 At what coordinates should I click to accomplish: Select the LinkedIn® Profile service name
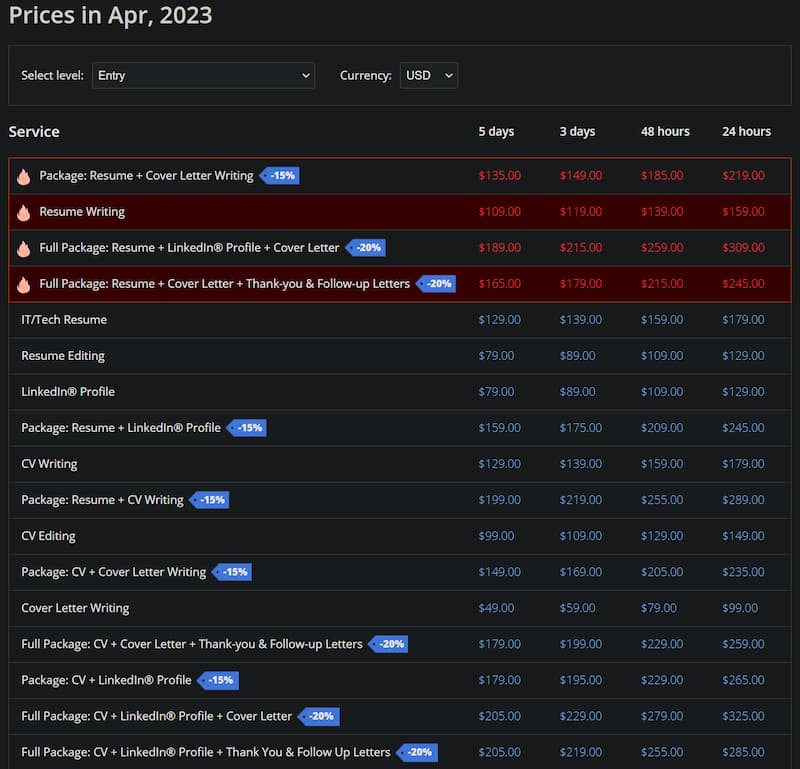click(x=68, y=392)
